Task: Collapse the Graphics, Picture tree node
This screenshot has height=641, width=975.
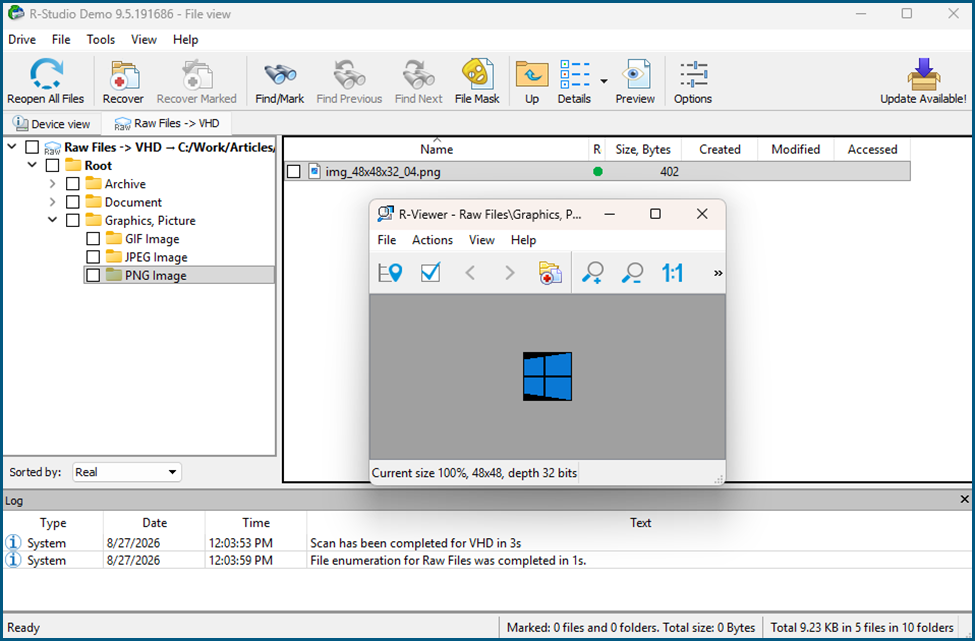Action: point(53,220)
